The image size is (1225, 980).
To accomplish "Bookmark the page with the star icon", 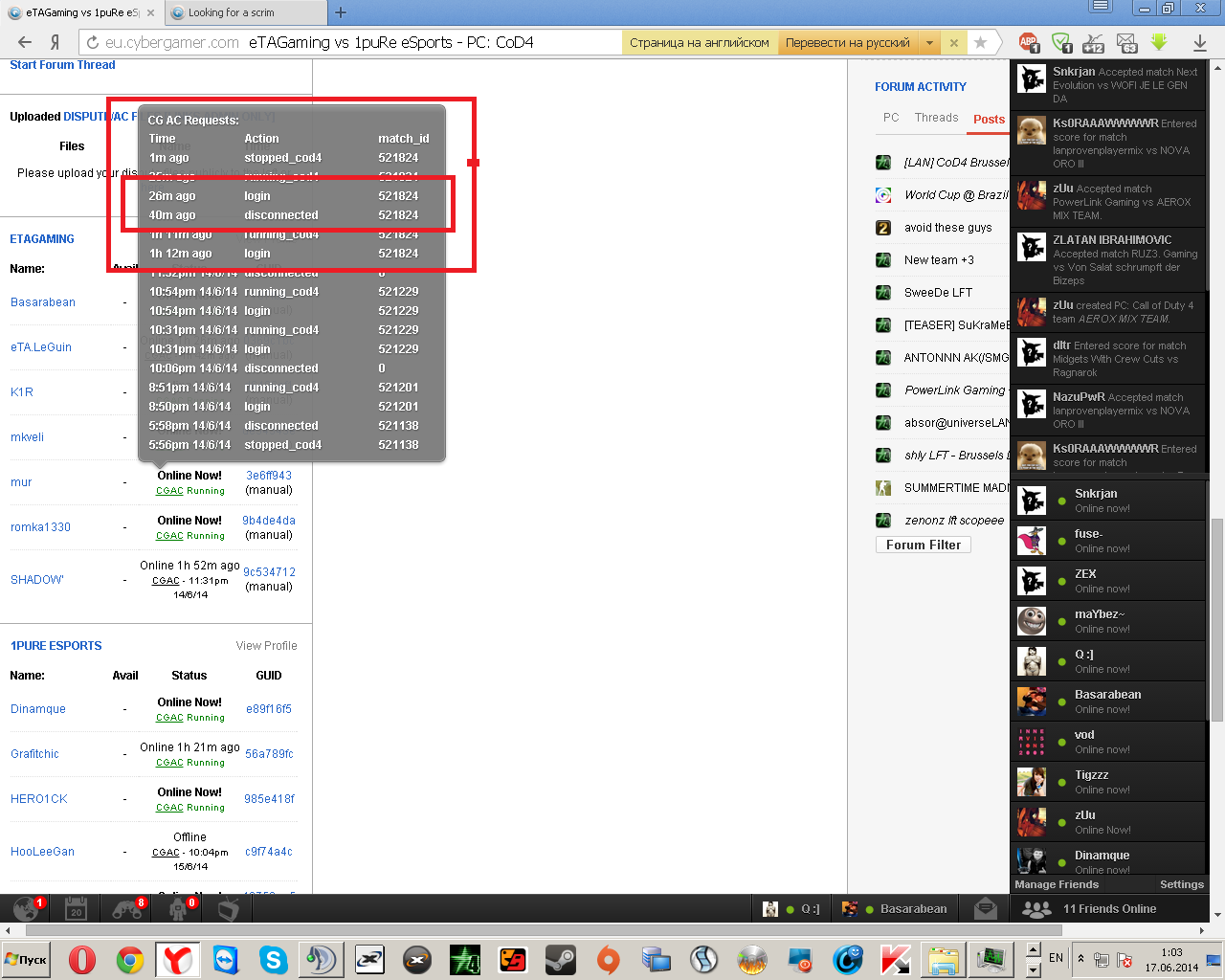I will tap(980, 42).
